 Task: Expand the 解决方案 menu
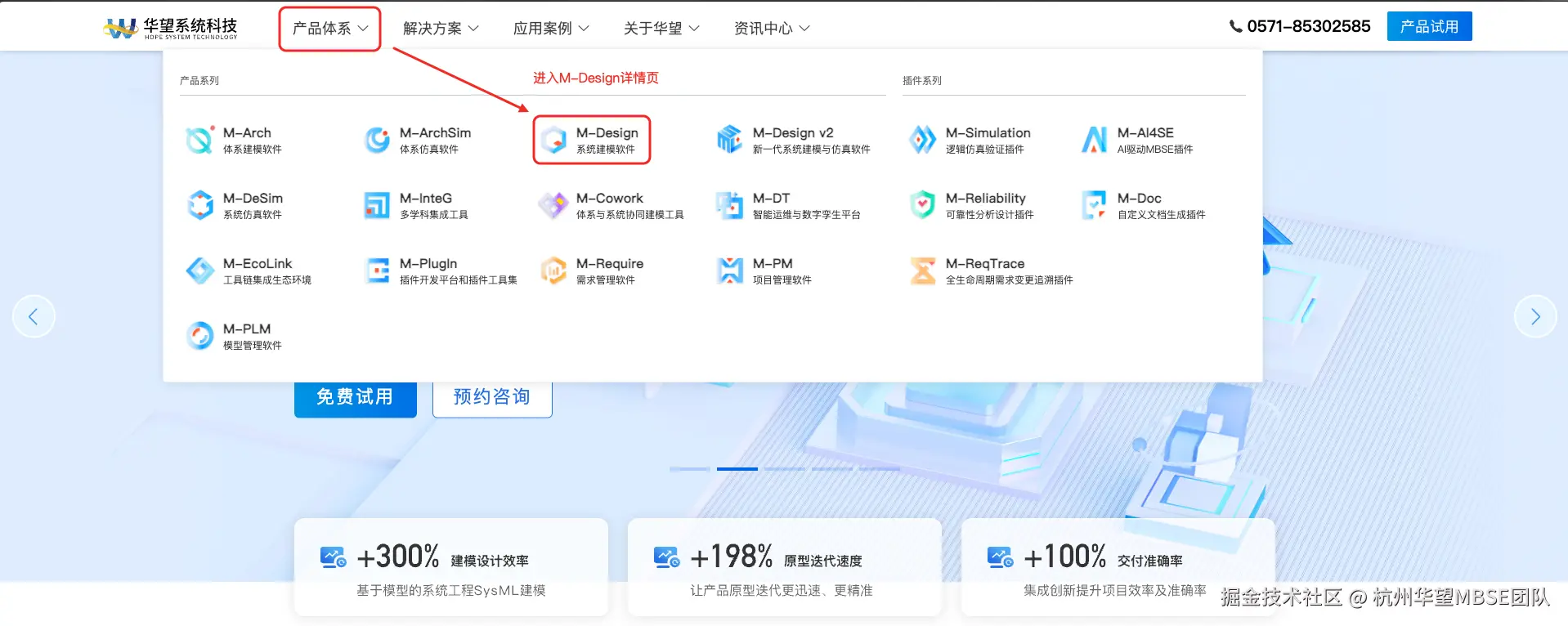click(441, 29)
